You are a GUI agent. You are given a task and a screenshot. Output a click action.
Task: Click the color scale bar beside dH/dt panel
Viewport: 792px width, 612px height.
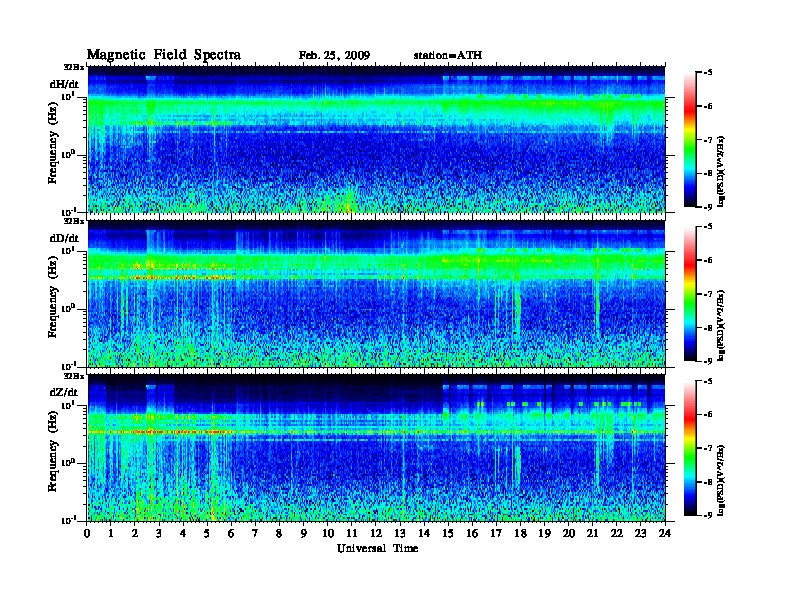click(x=690, y=140)
